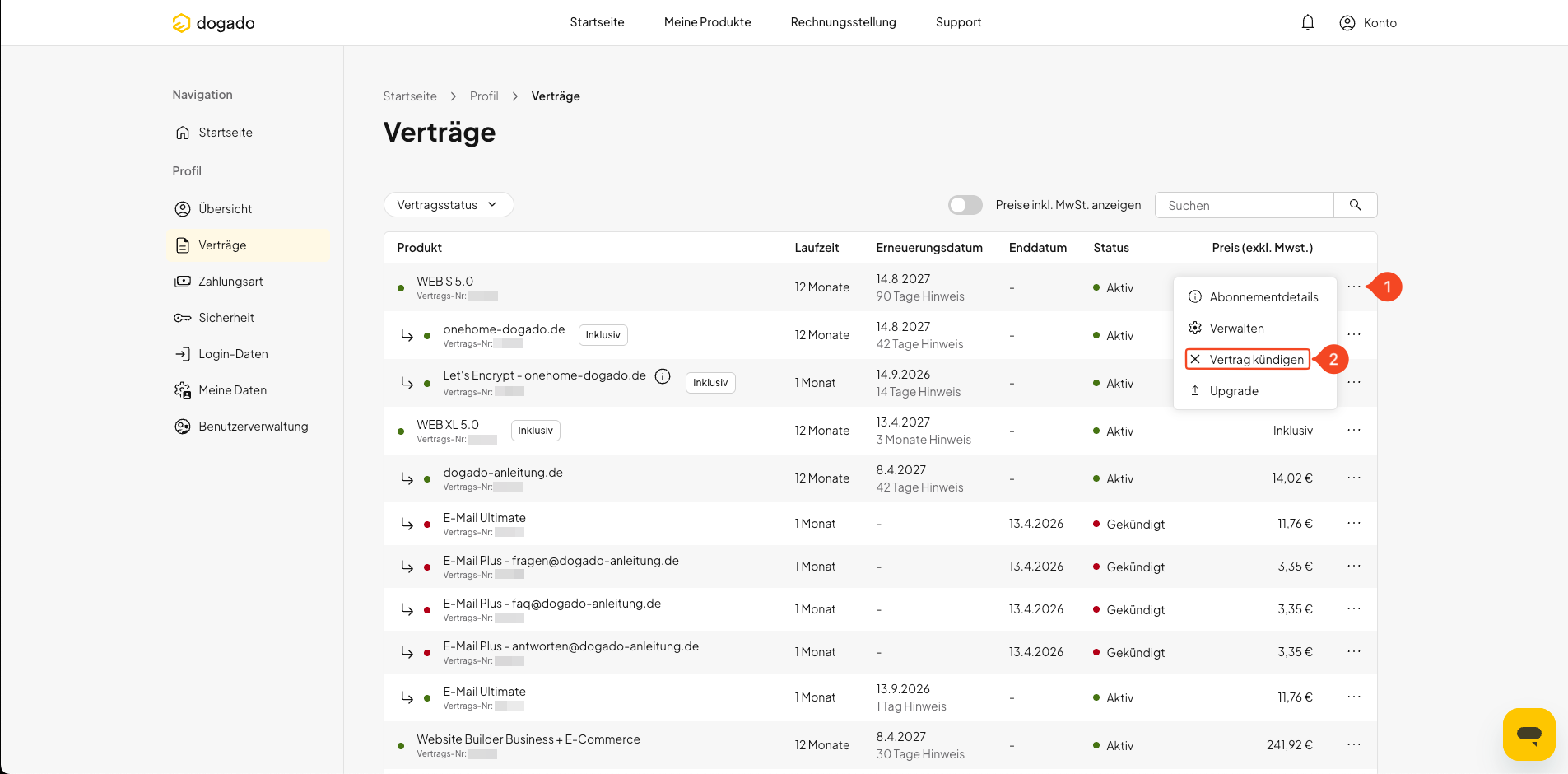Click the WEB S 5.0 product name
The width and height of the screenshot is (1568, 774).
click(x=444, y=282)
